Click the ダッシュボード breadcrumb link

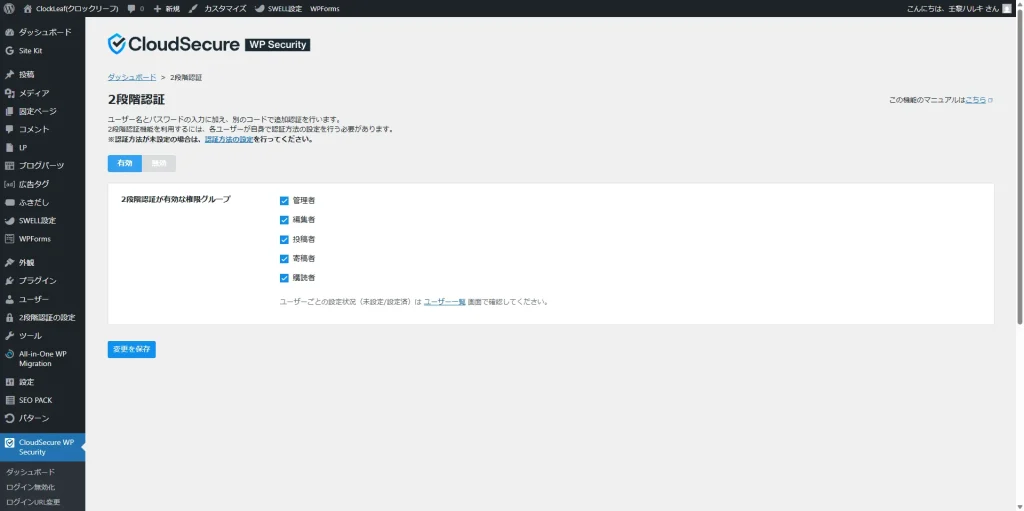click(x=131, y=77)
